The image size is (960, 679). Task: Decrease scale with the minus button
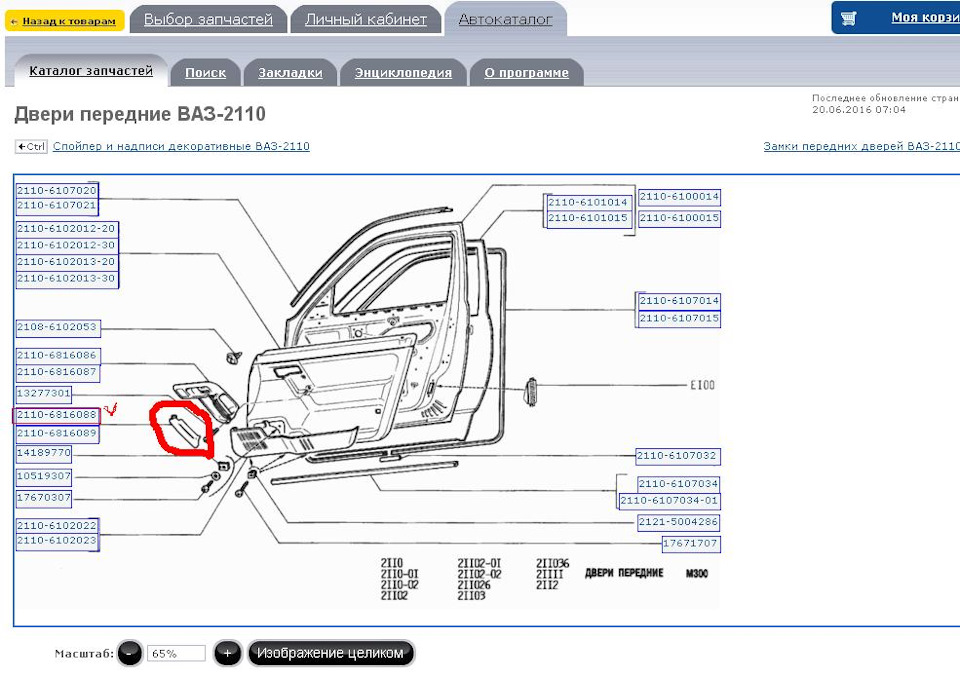130,653
